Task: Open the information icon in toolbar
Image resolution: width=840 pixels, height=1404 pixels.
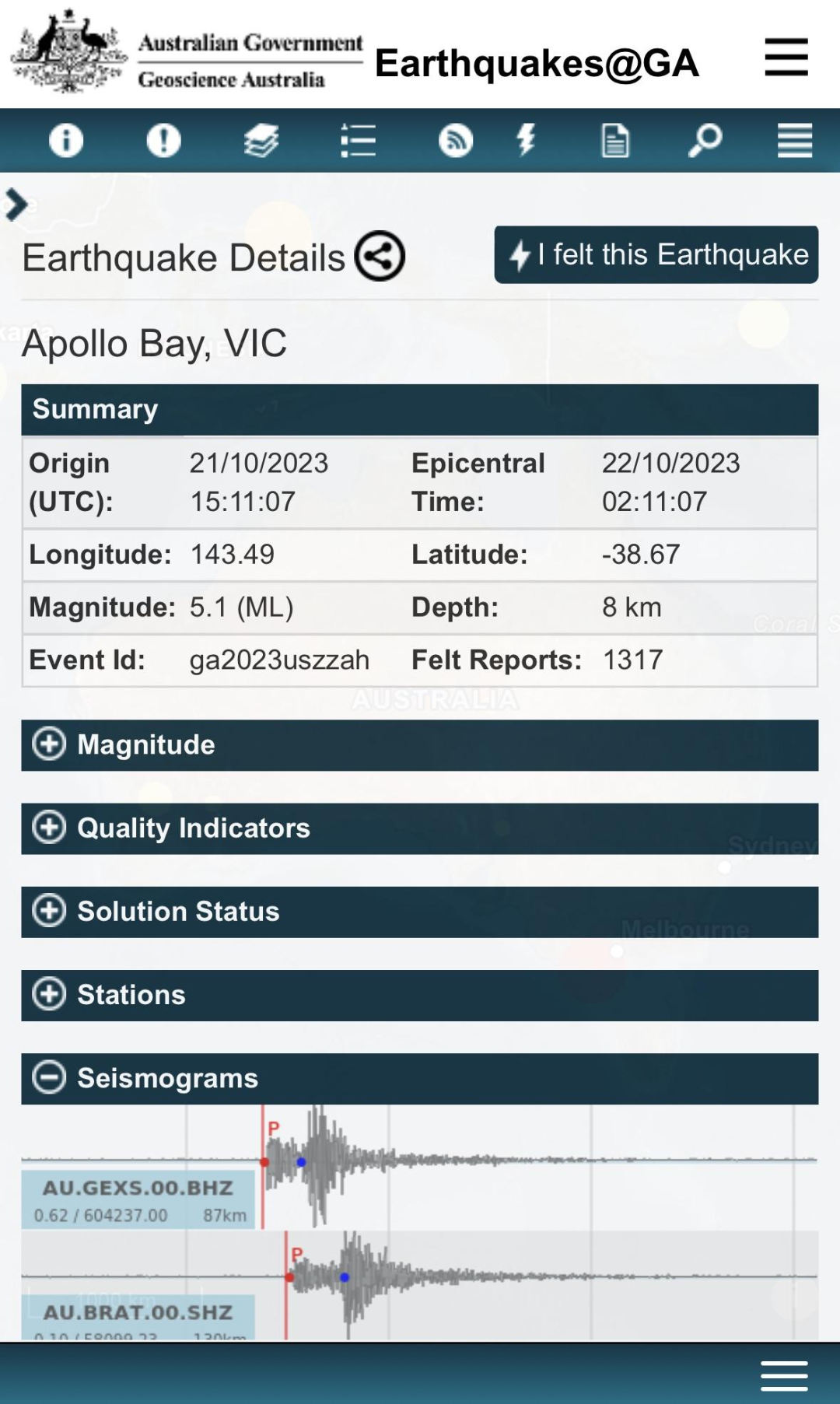Action: (x=66, y=141)
